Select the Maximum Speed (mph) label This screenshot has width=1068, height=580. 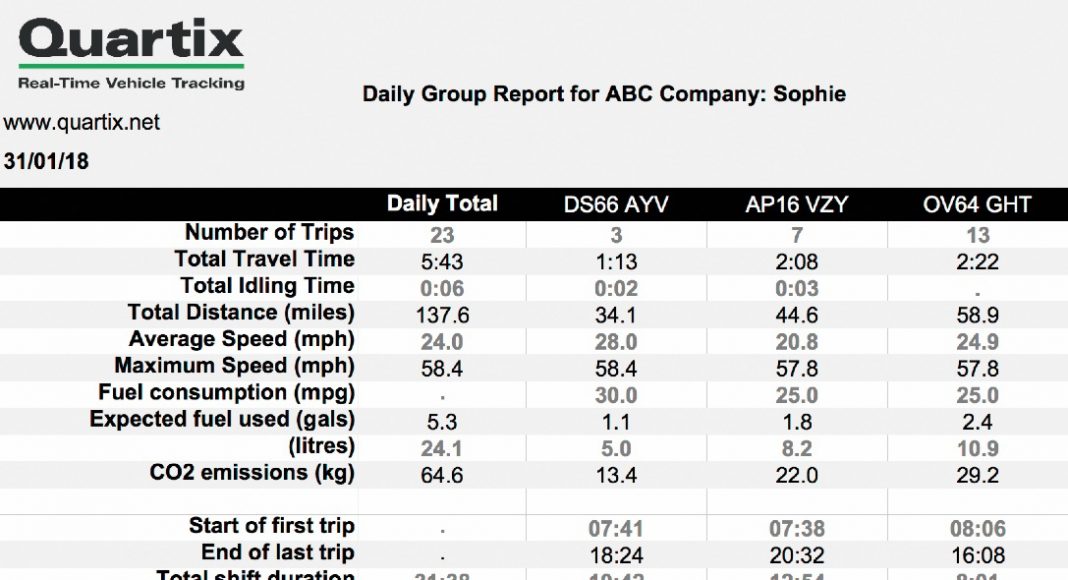[234, 366]
